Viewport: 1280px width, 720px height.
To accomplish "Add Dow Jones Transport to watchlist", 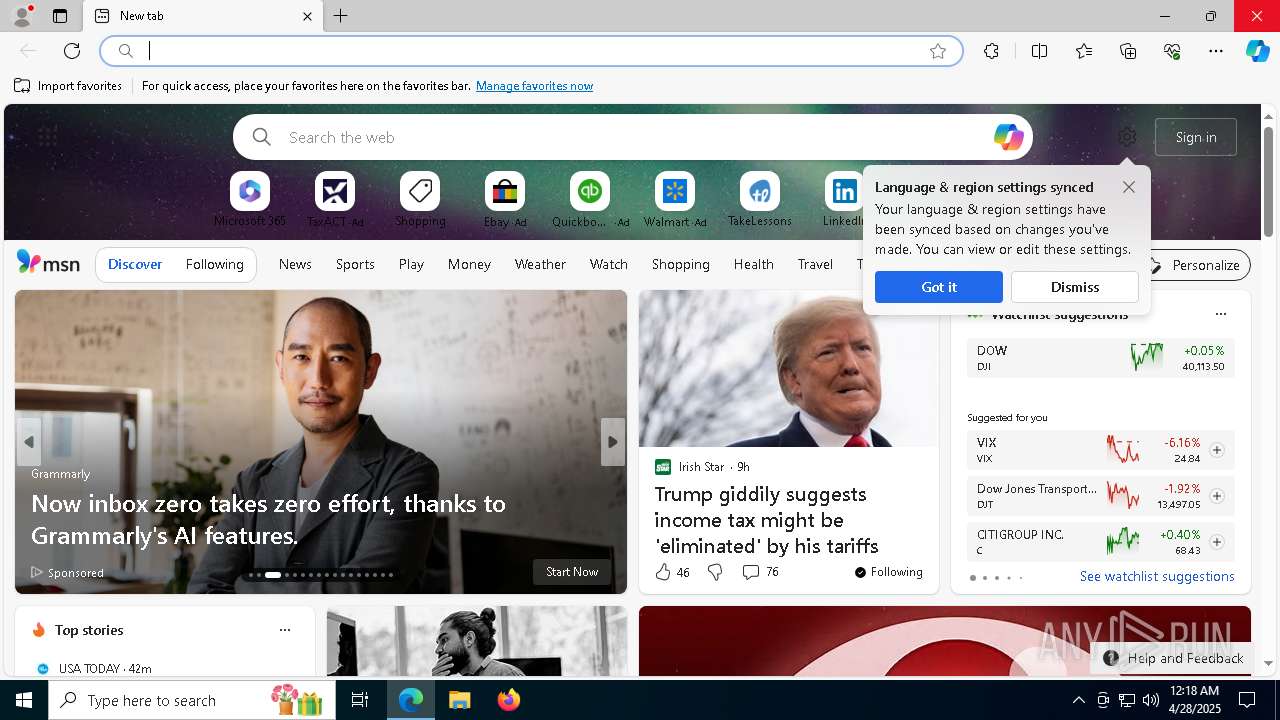I will click(x=1217, y=496).
